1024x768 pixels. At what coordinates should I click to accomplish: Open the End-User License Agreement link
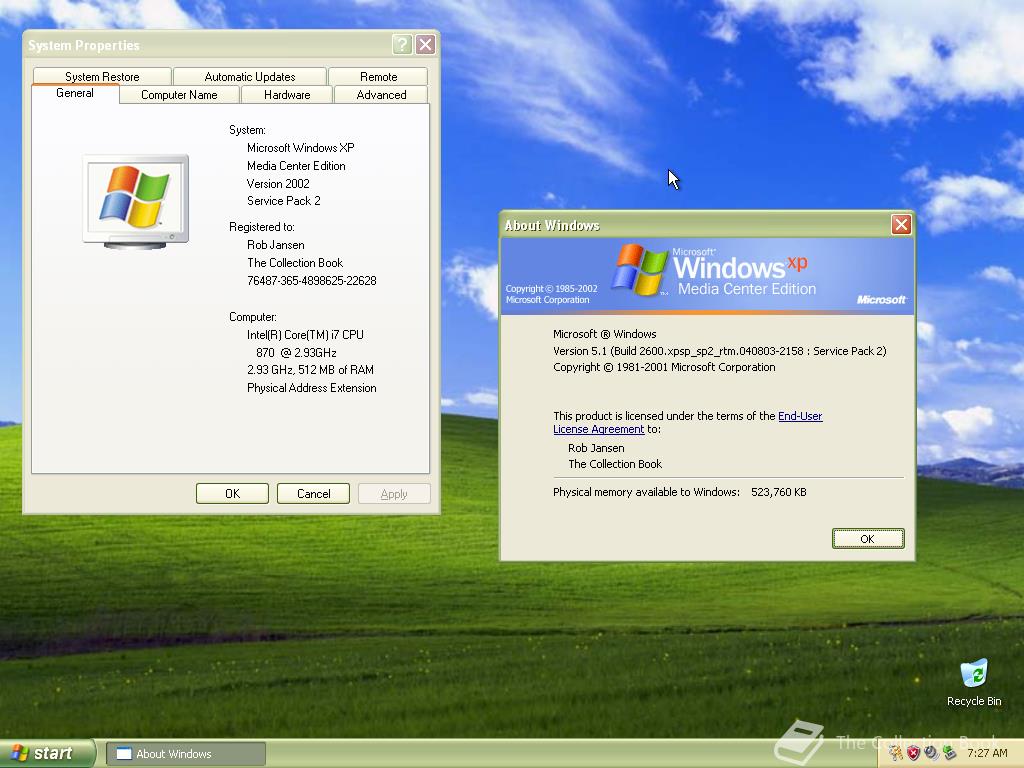point(688,423)
